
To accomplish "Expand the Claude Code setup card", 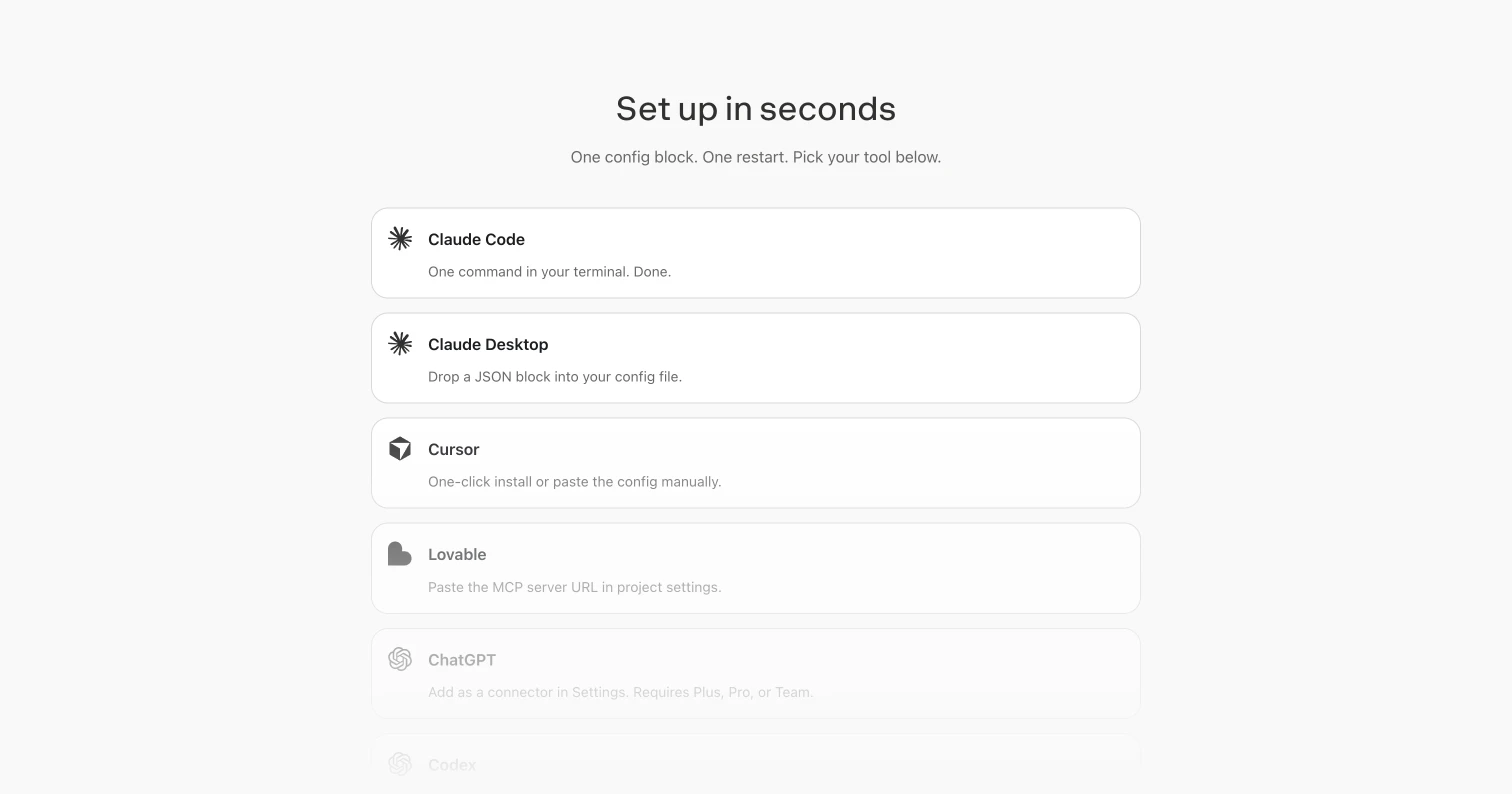I will tap(755, 252).
